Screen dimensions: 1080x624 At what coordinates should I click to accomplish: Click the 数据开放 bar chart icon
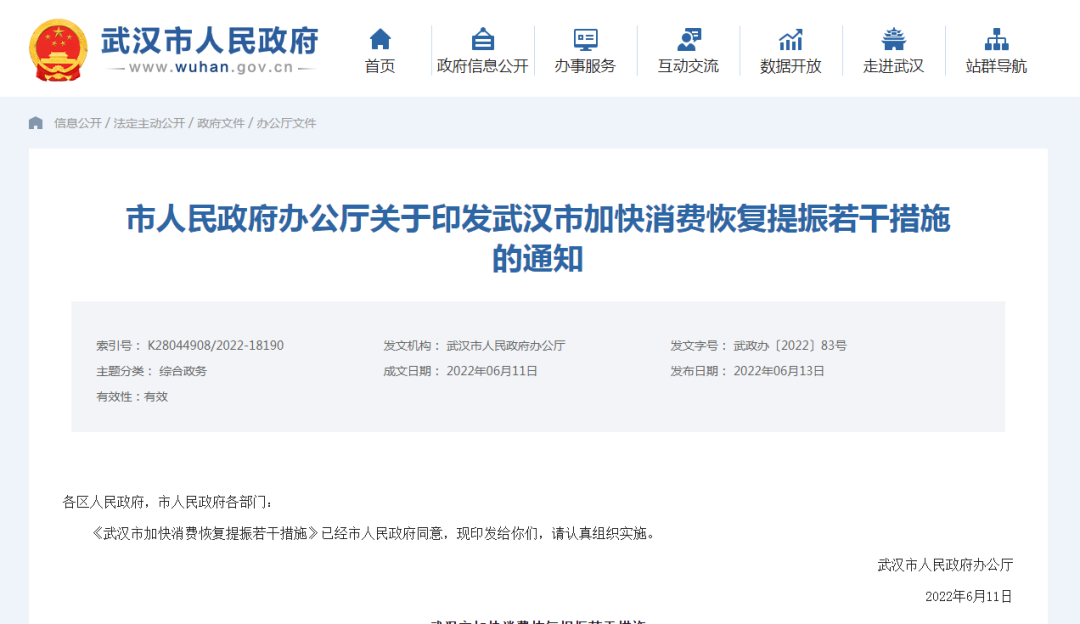pyautogui.click(x=791, y=39)
